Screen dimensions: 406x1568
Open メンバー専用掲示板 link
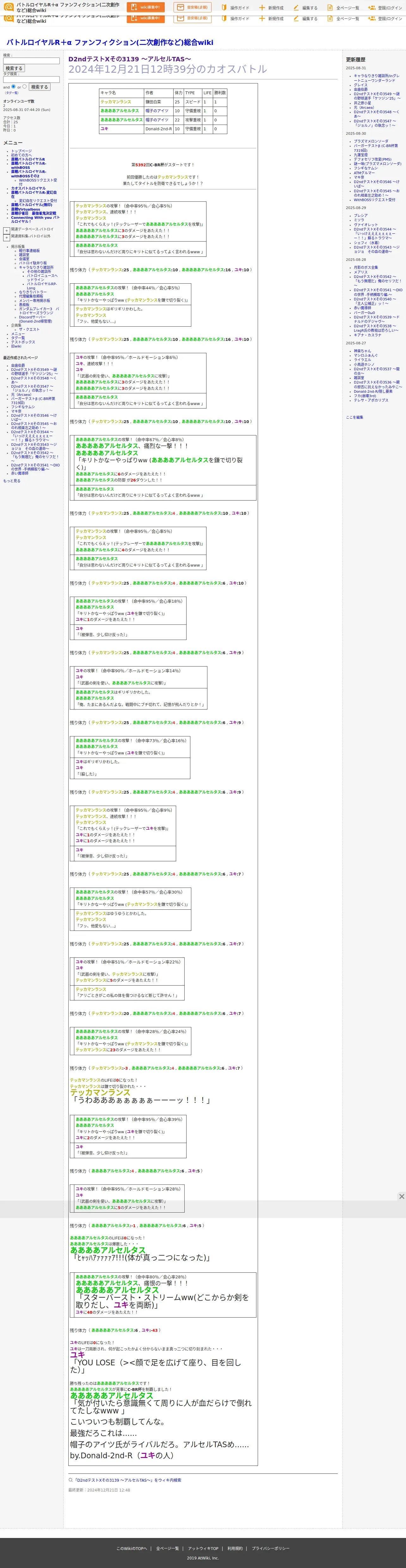[35, 301]
